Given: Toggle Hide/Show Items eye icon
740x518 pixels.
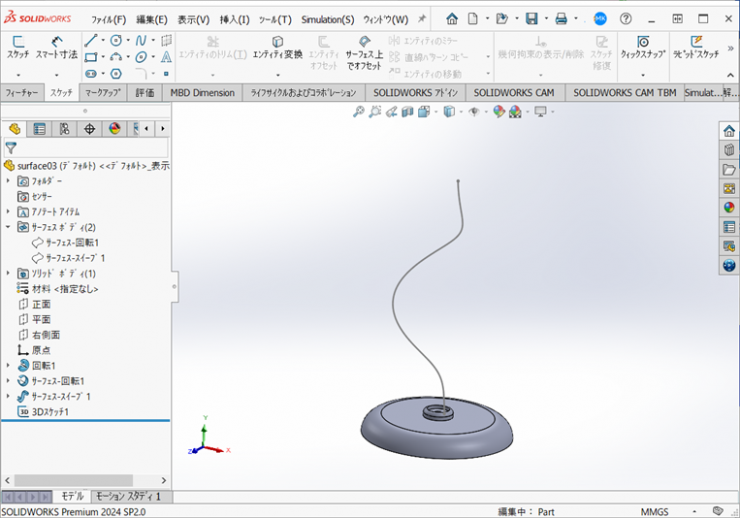Looking at the screenshot, I should click(474, 112).
